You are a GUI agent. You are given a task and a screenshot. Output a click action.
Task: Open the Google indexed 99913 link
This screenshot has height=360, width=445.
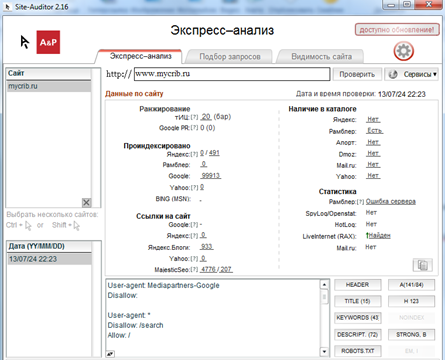click(x=211, y=175)
